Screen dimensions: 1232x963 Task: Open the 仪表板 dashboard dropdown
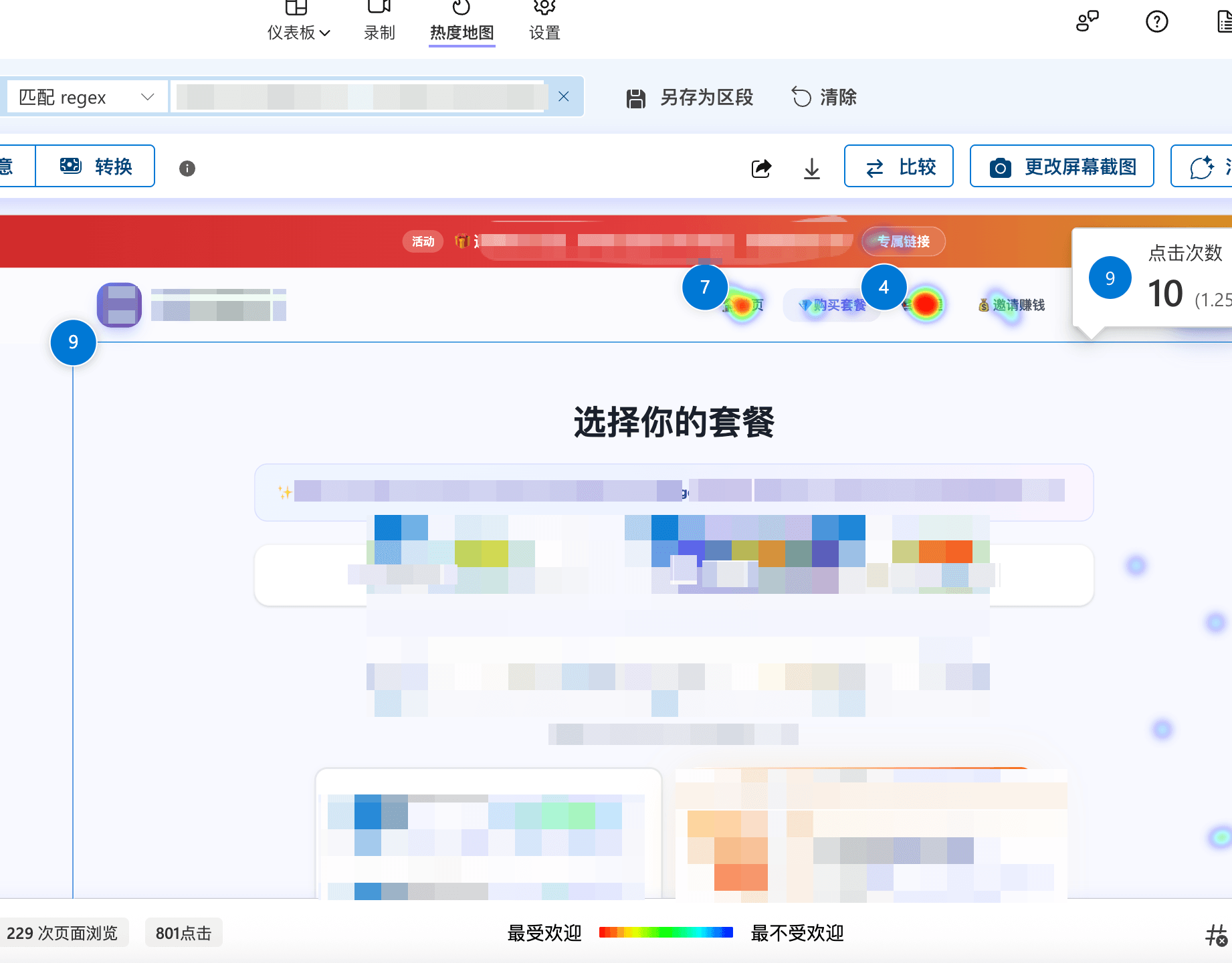[x=298, y=22]
